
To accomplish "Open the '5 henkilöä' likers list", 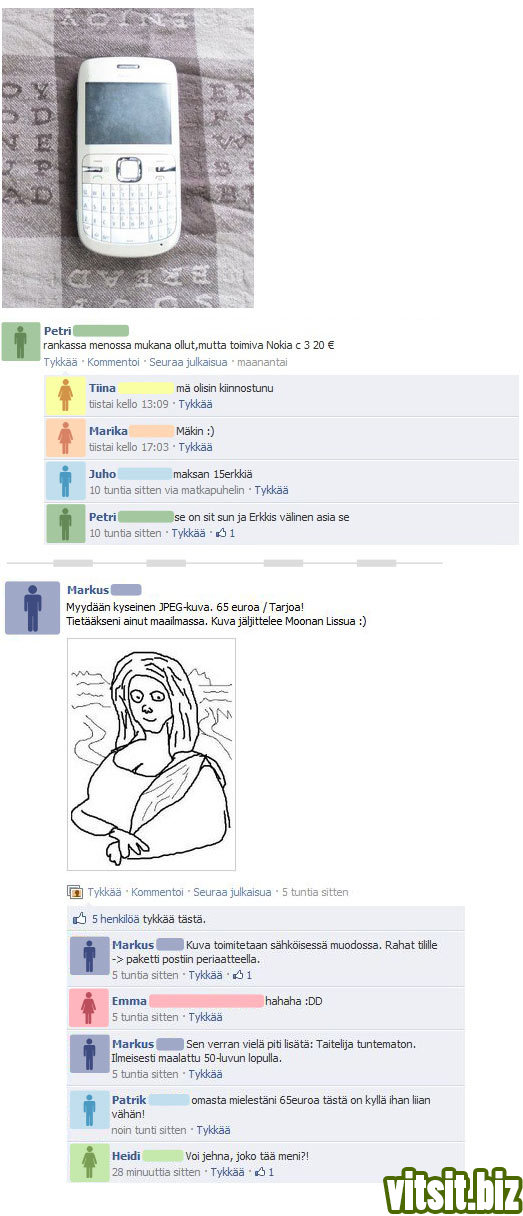I will tap(114, 918).
